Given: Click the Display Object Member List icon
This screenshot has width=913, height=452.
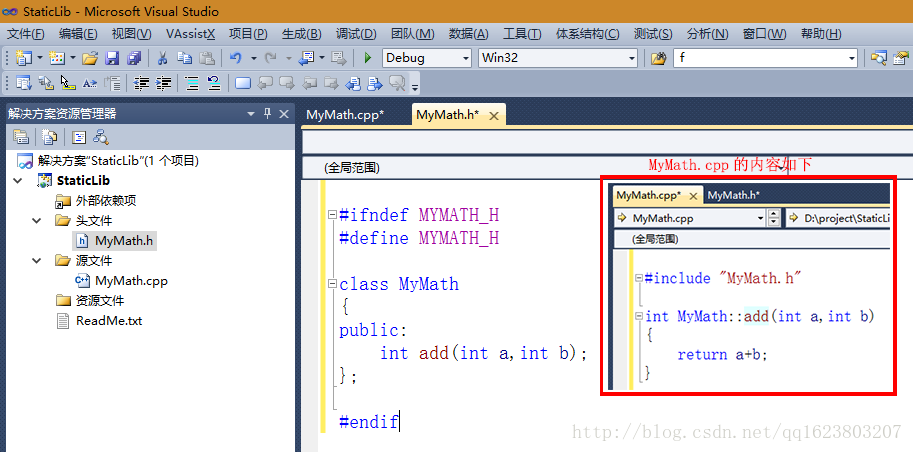Looking at the screenshot, I should pyautogui.click(x=24, y=83).
